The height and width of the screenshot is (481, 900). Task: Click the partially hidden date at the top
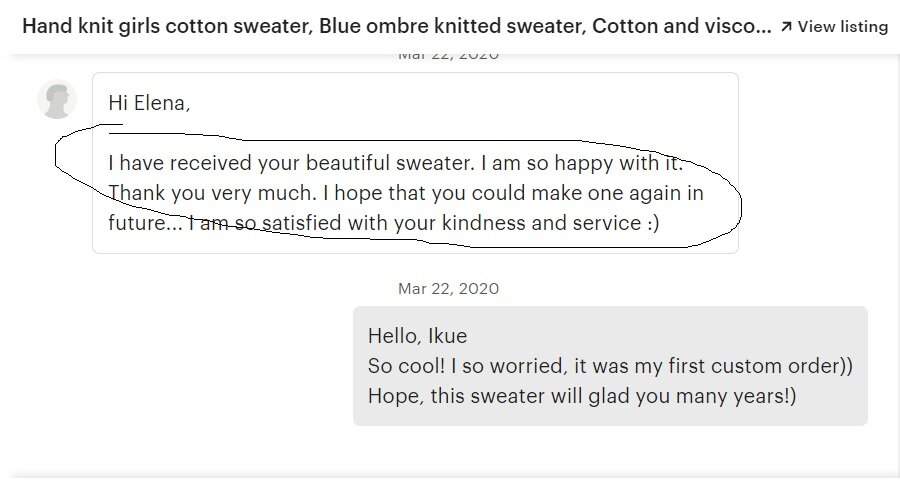(448, 55)
